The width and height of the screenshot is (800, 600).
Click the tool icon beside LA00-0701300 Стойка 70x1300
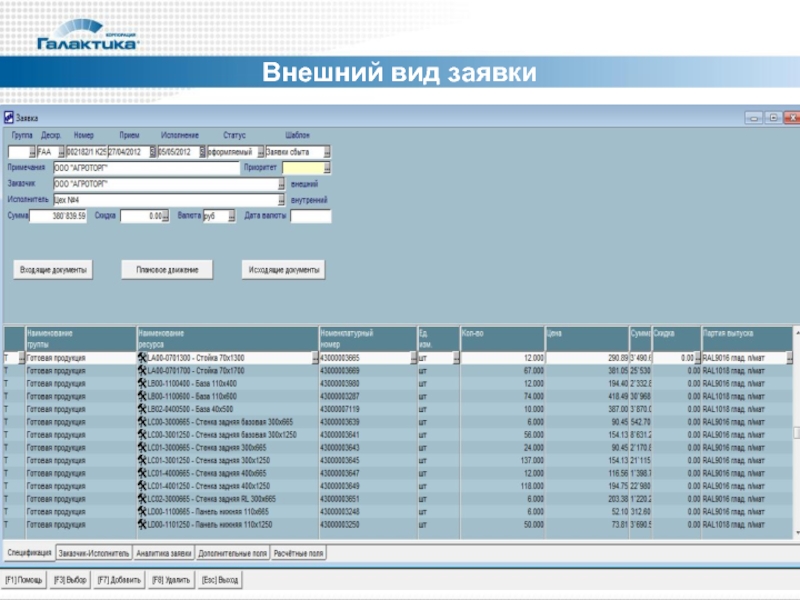(141, 358)
